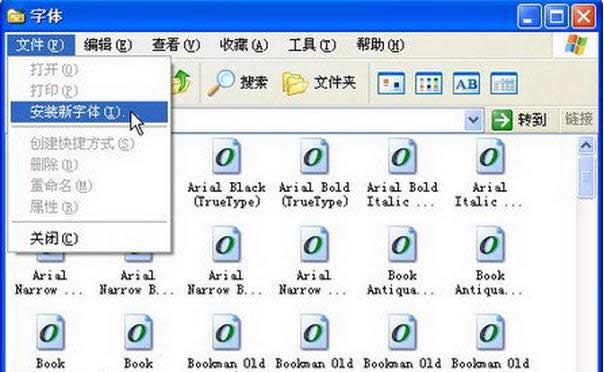Click the Links (链接) toolbar label
This screenshot has height=372, width=604.
(x=579, y=119)
